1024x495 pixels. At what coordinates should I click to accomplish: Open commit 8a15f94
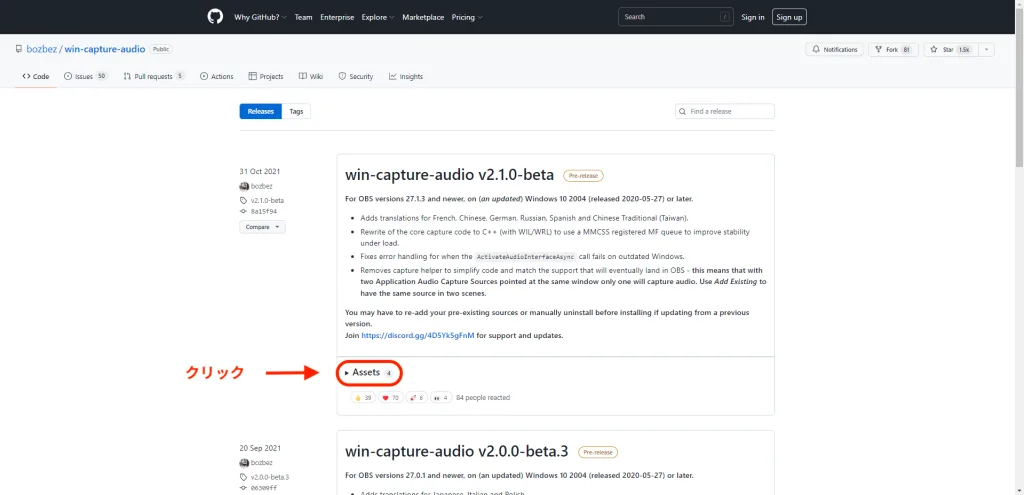click(x=264, y=212)
